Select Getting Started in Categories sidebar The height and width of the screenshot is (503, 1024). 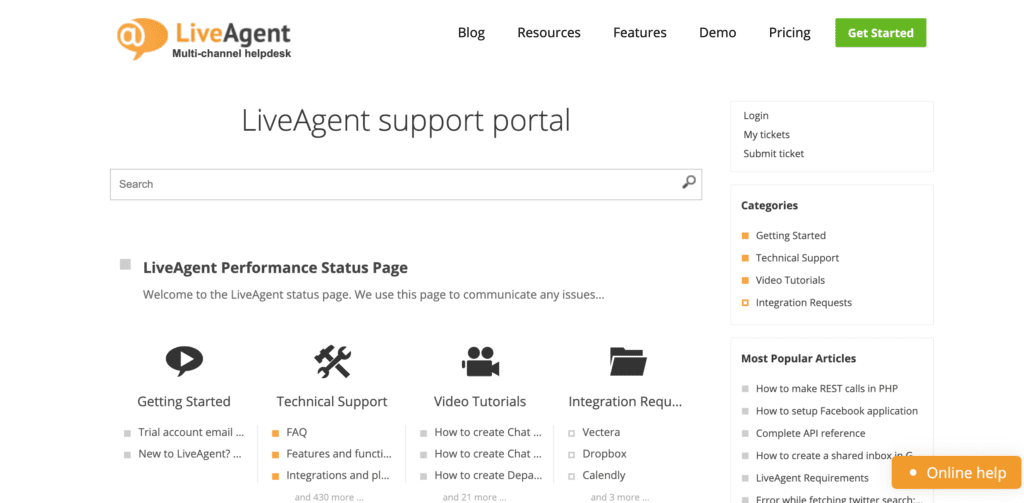tap(790, 235)
